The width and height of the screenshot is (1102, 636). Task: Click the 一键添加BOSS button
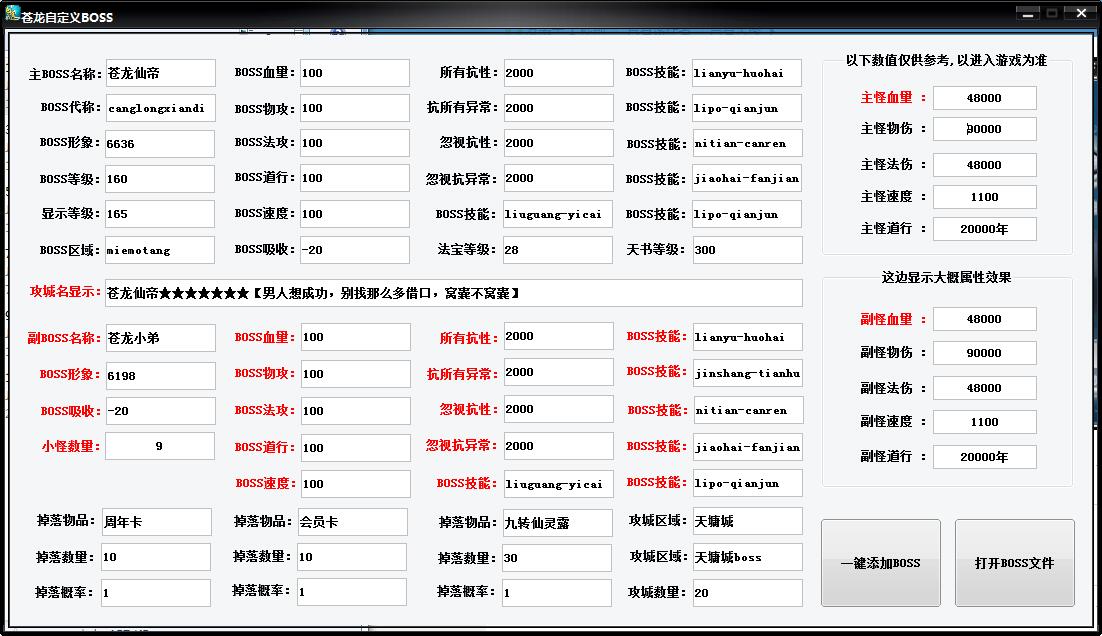point(880,563)
